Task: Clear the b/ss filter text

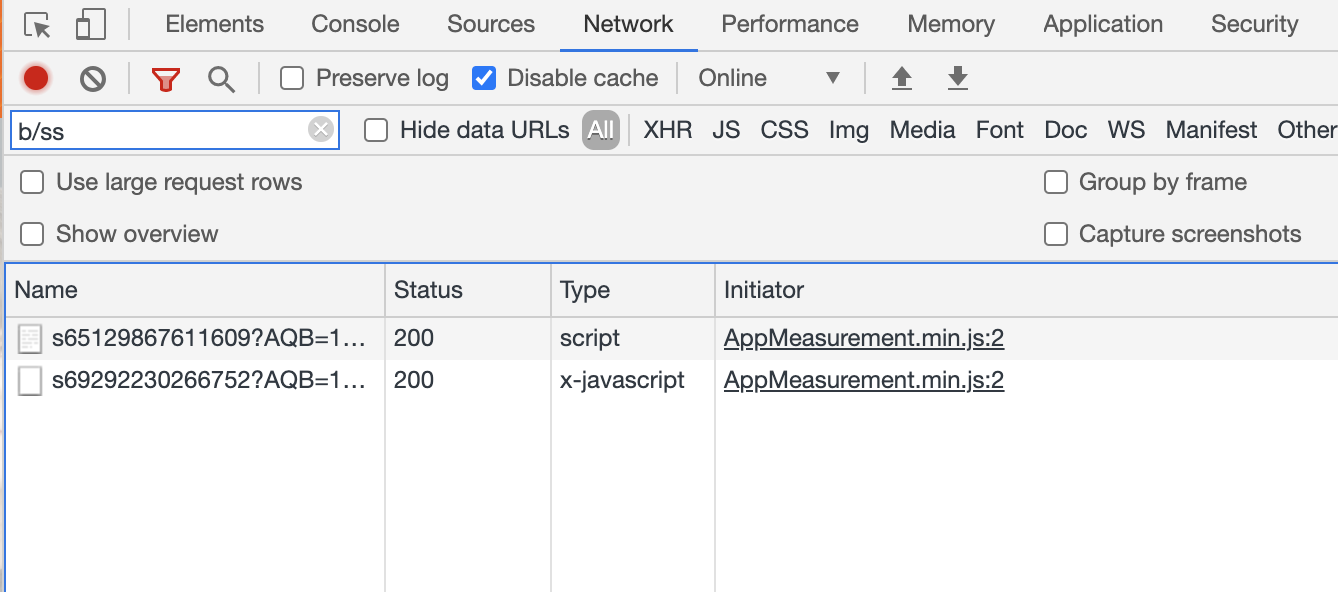Action: pyautogui.click(x=320, y=130)
